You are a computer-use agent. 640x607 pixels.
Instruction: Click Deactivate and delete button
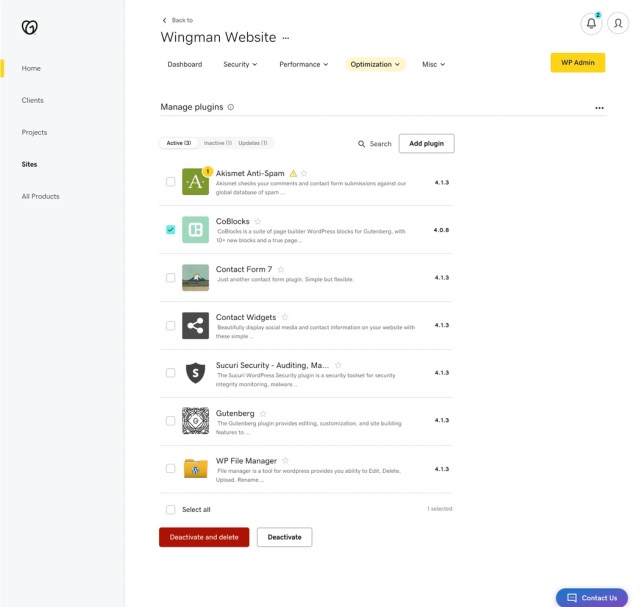point(204,537)
